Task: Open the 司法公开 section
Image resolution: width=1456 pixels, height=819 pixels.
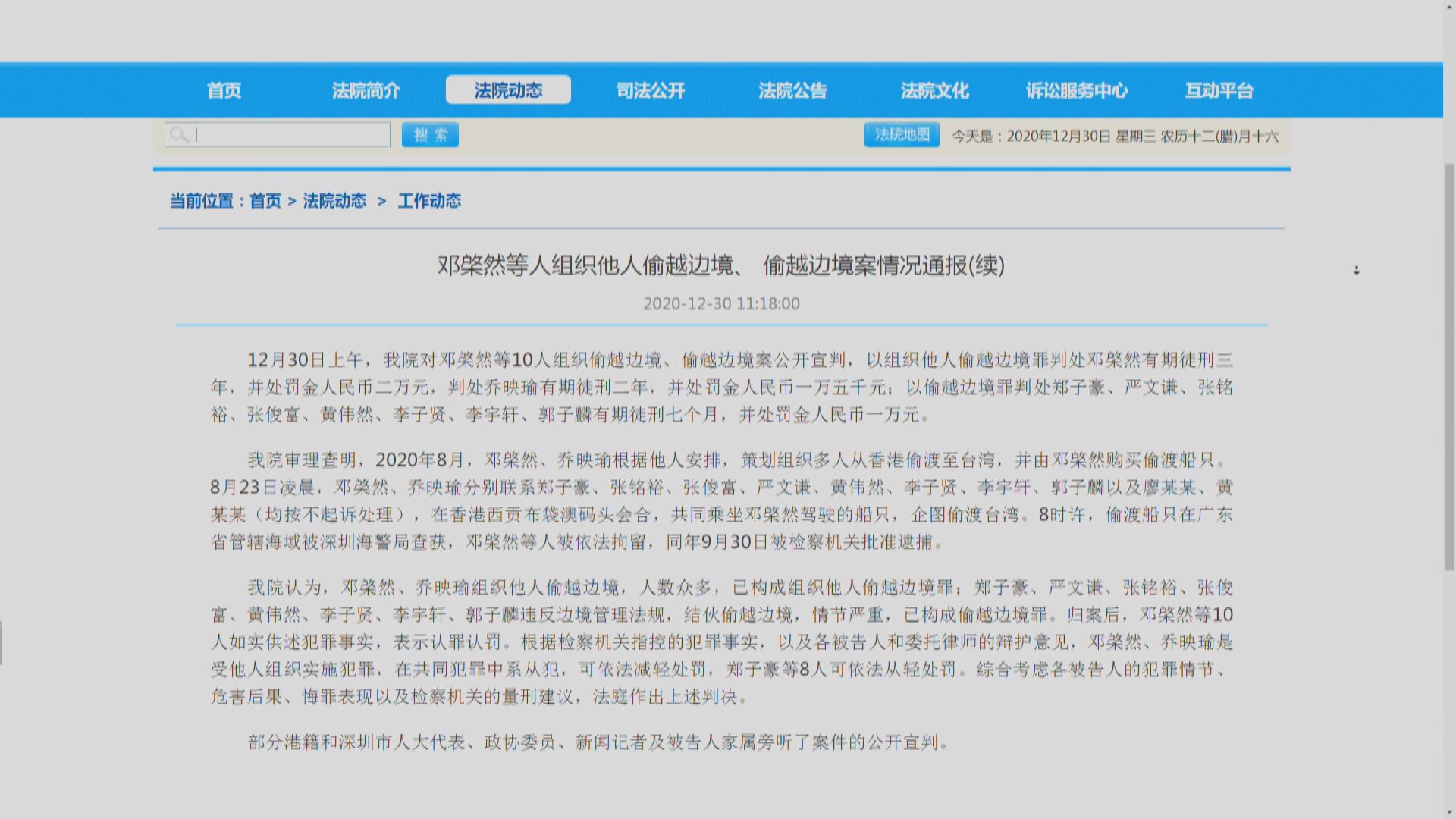Action: (x=651, y=90)
